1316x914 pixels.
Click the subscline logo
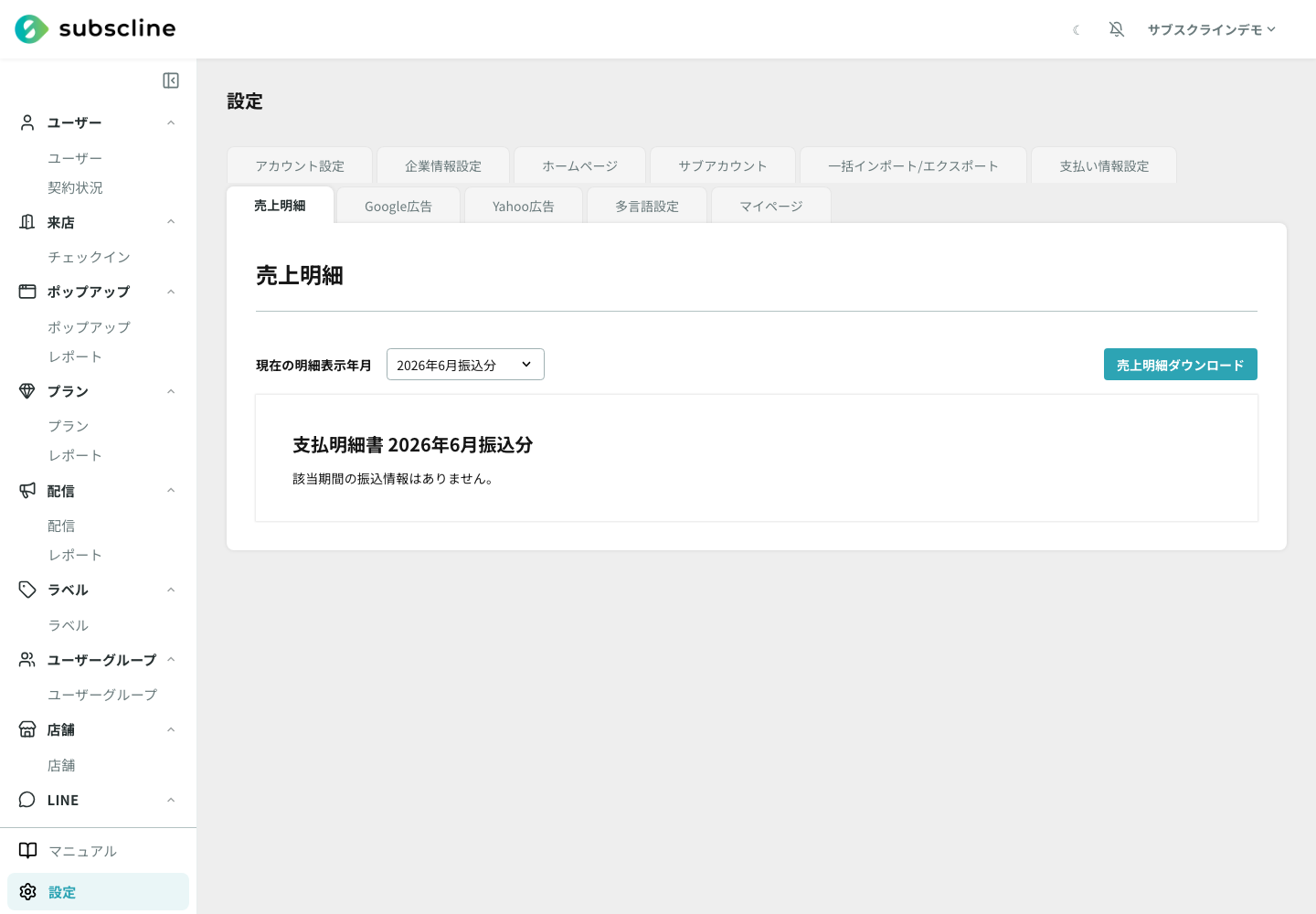[95, 29]
